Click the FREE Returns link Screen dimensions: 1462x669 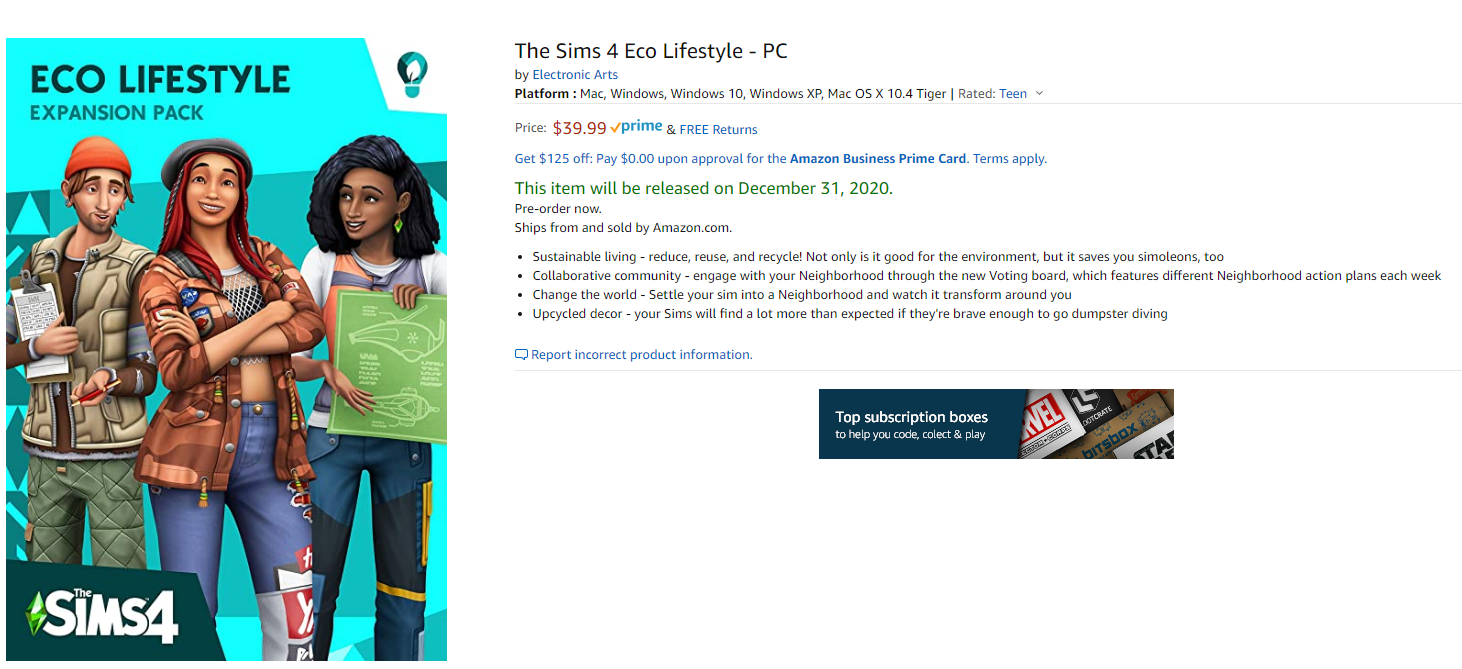tap(718, 130)
